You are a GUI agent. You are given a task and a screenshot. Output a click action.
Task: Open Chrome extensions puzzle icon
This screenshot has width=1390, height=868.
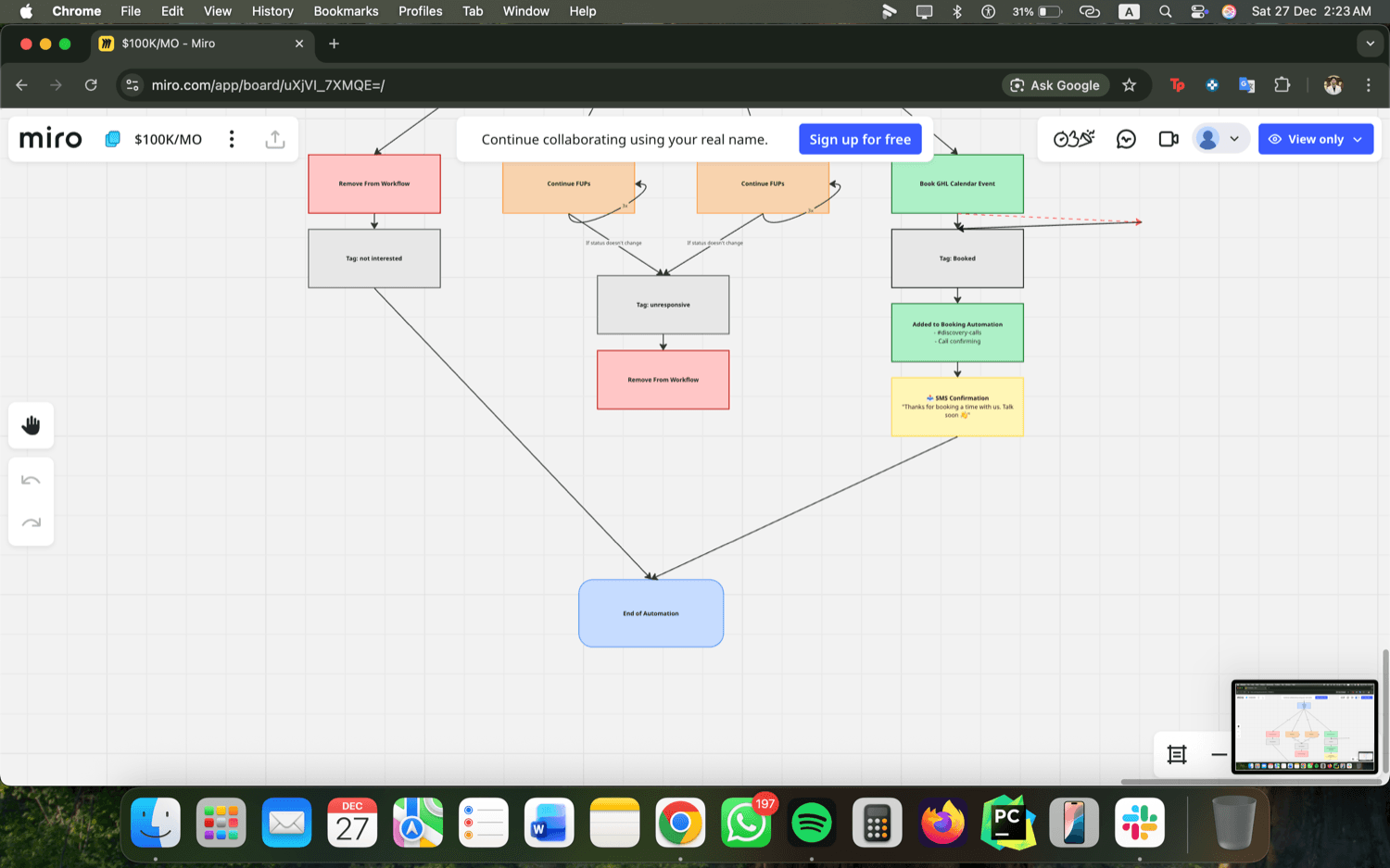pyautogui.click(x=1282, y=85)
